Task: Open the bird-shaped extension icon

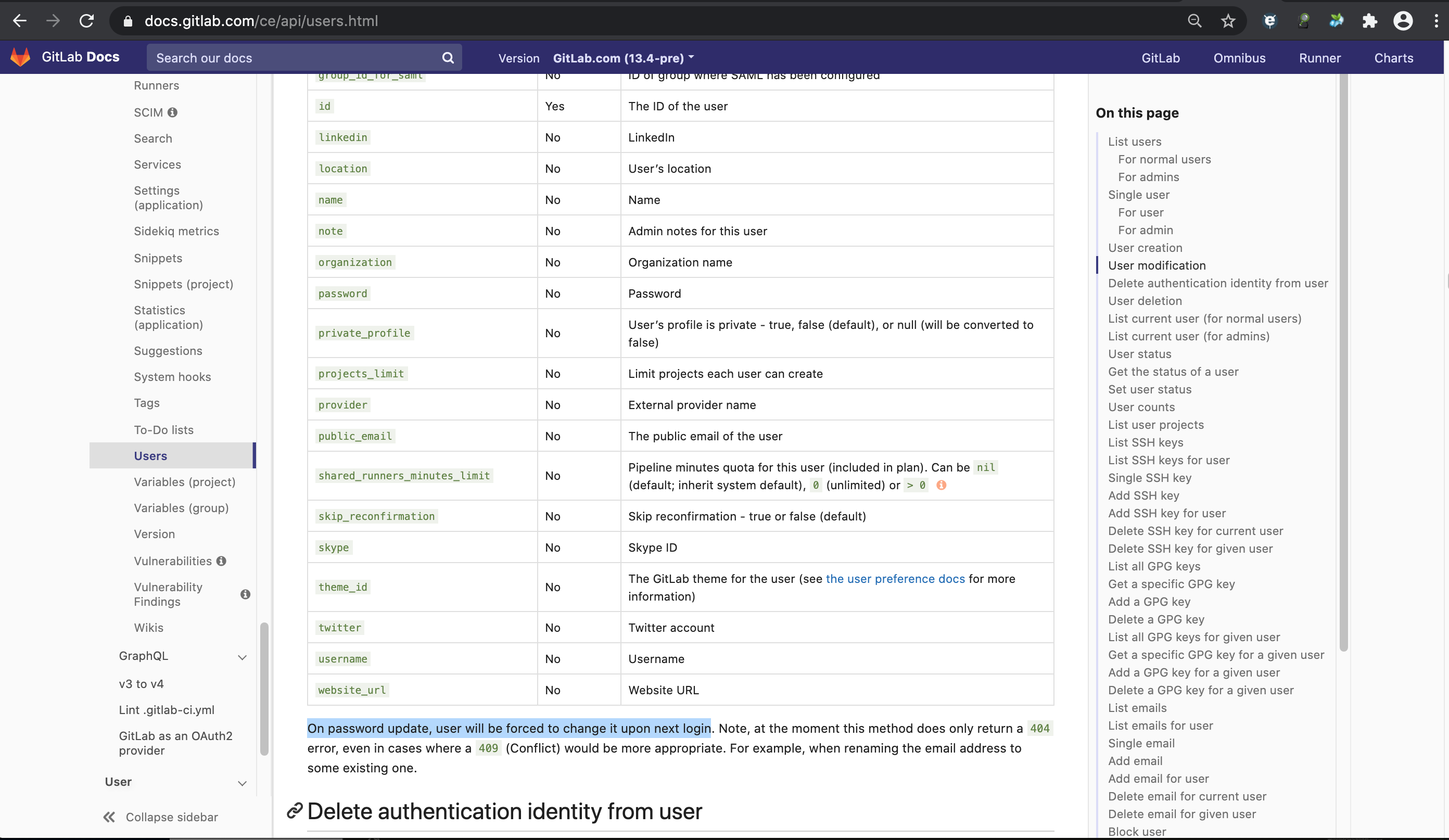Action: 1336,21
